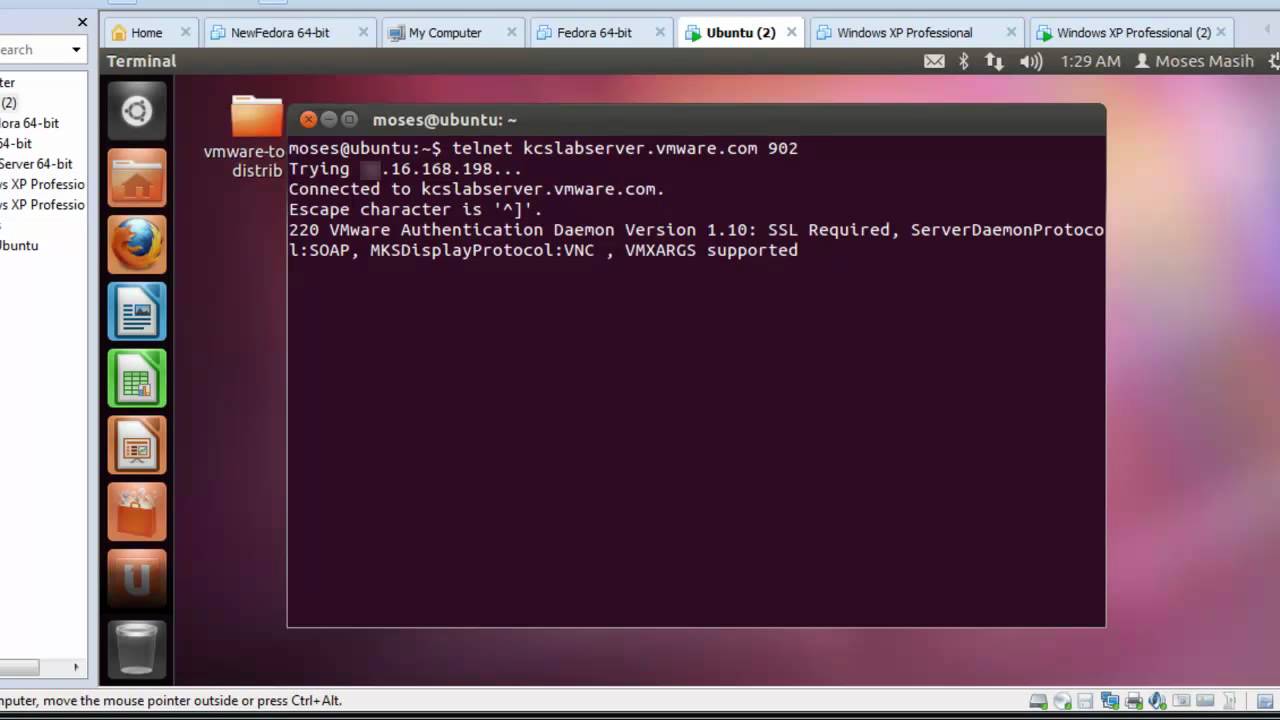Close the Ubuntu (2) tab
Viewport: 1280px width, 720px height.
click(x=791, y=32)
